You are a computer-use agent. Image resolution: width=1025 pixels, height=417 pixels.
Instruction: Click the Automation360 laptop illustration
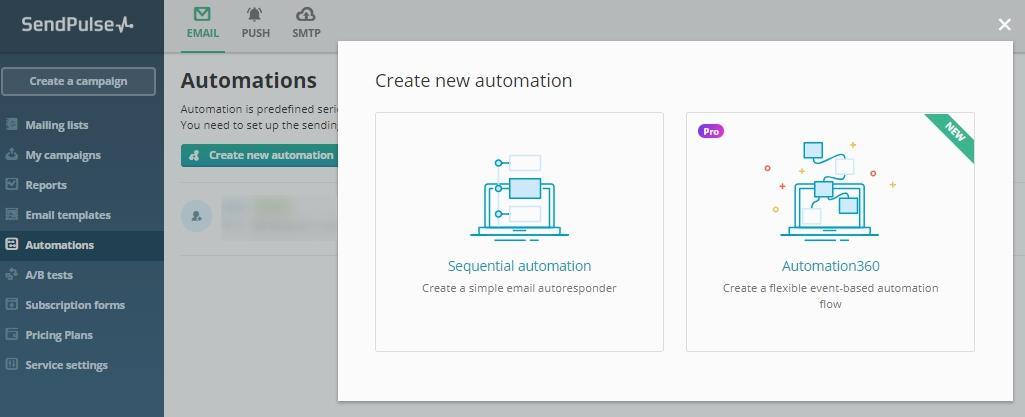coord(830,191)
